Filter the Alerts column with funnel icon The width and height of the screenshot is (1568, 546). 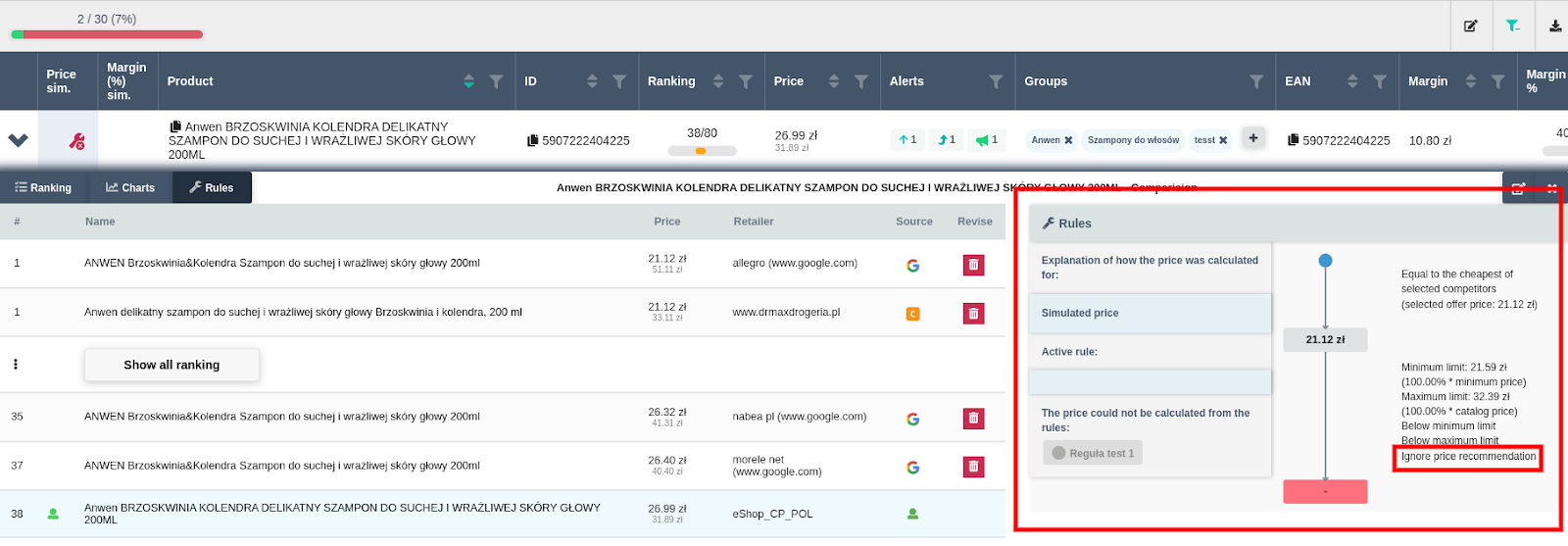click(x=996, y=81)
